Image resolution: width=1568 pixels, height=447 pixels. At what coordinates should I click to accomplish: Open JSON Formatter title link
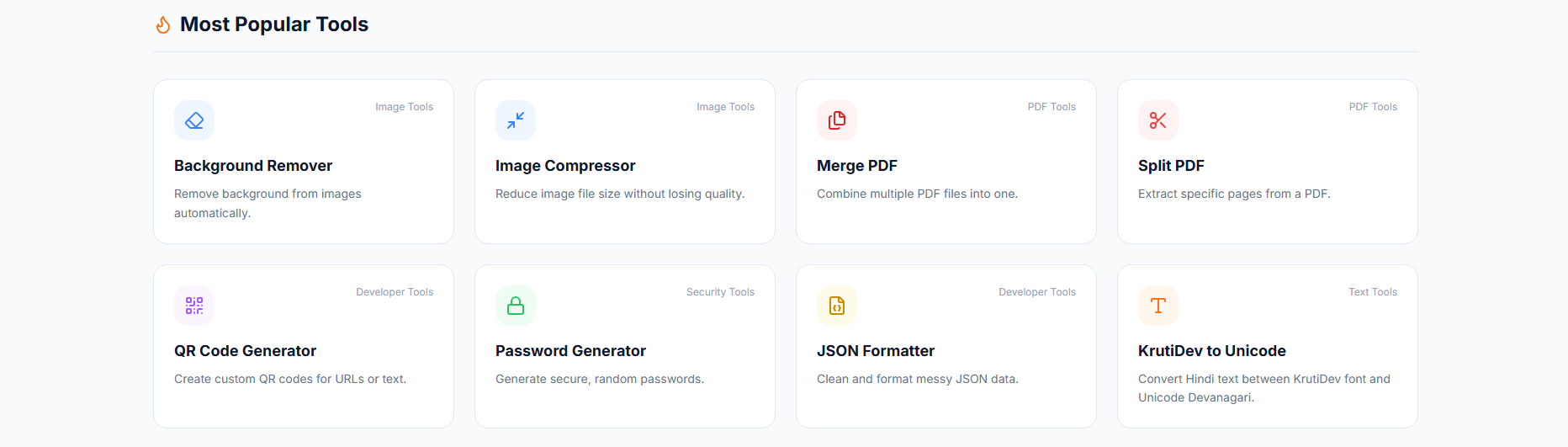(876, 351)
